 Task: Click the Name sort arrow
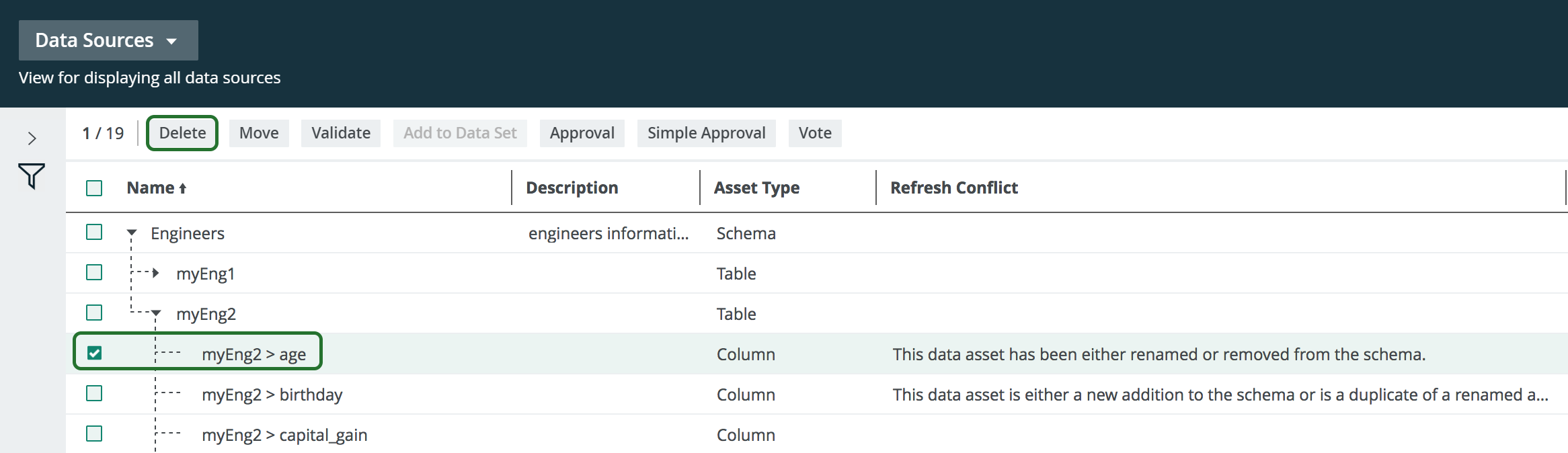(x=182, y=189)
